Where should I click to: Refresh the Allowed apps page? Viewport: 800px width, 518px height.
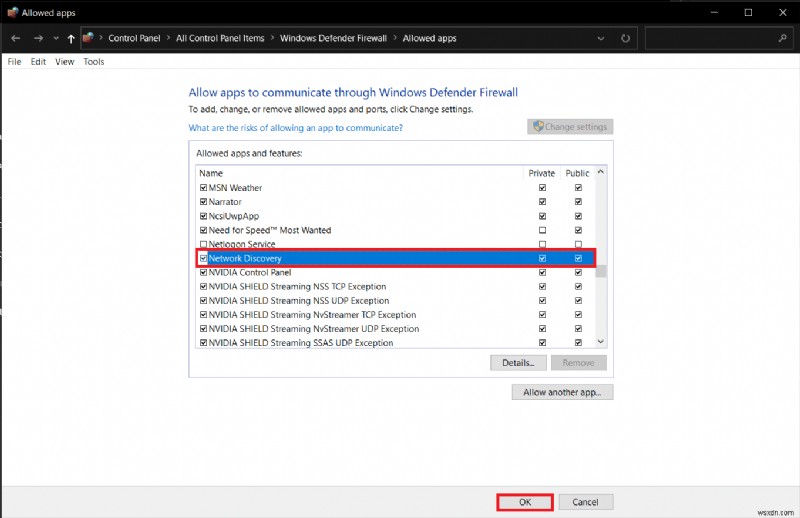[626, 38]
